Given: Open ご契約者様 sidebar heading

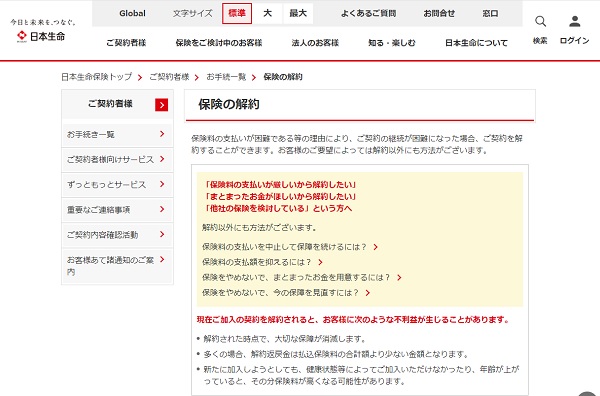Looking at the screenshot, I should [x=110, y=104].
